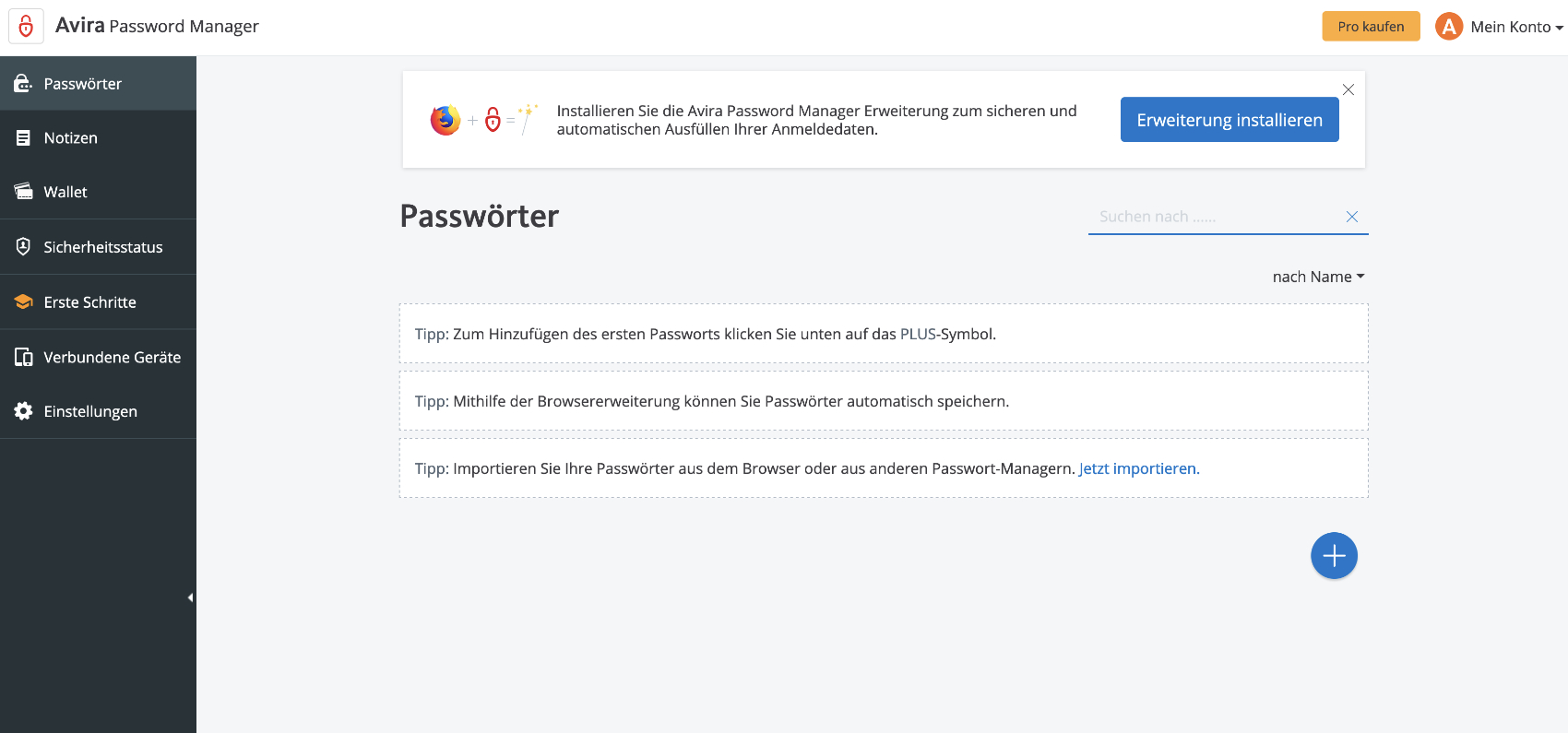The image size is (1568, 733).
Task: Follow the Jetzt importieren link
Action: click(1139, 468)
